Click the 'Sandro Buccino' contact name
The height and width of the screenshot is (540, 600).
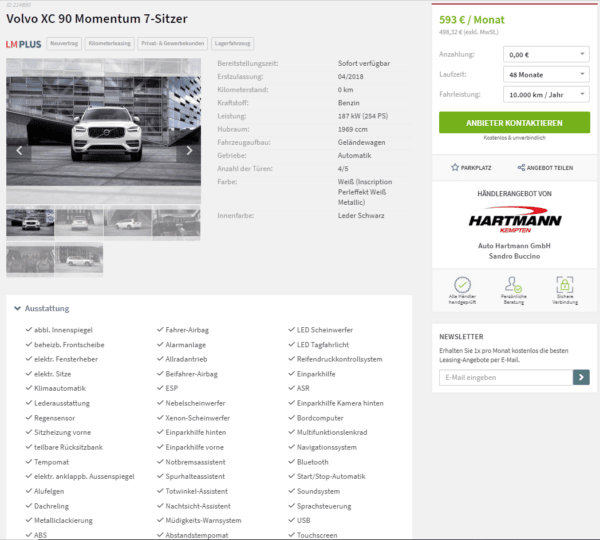tap(514, 256)
